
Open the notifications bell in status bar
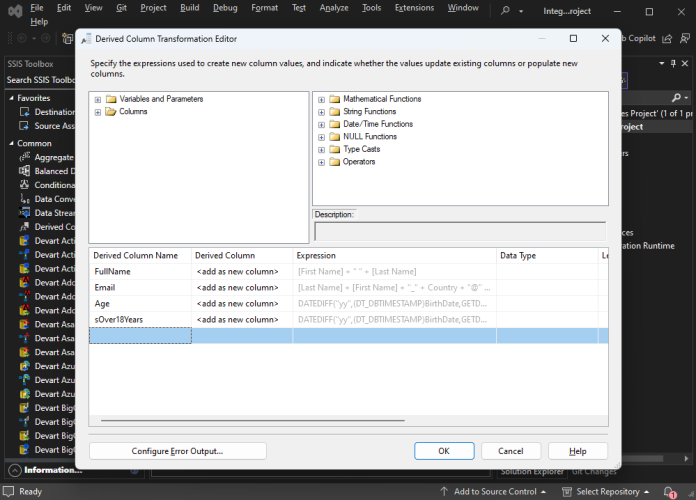[x=669, y=492]
